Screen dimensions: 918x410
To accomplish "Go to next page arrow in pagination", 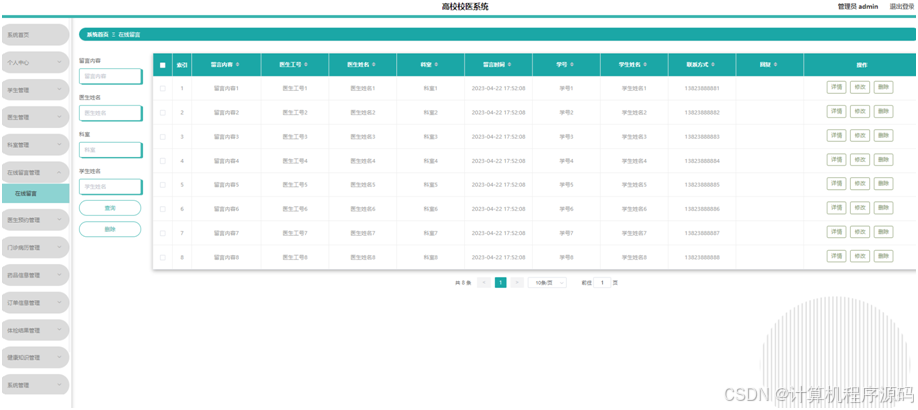I will pyautogui.click(x=517, y=283).
